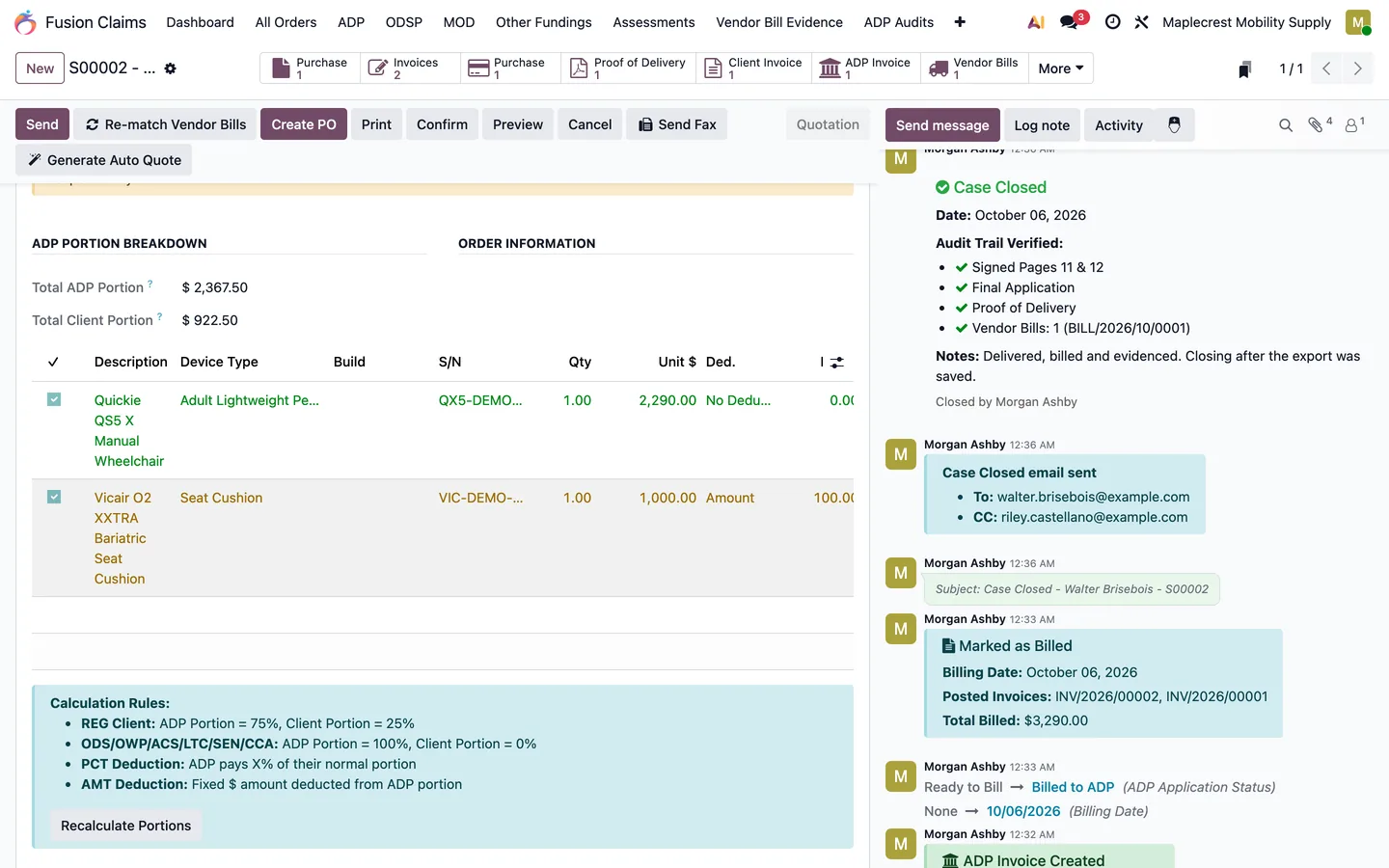Open the followers person icon

(1354, 124)
